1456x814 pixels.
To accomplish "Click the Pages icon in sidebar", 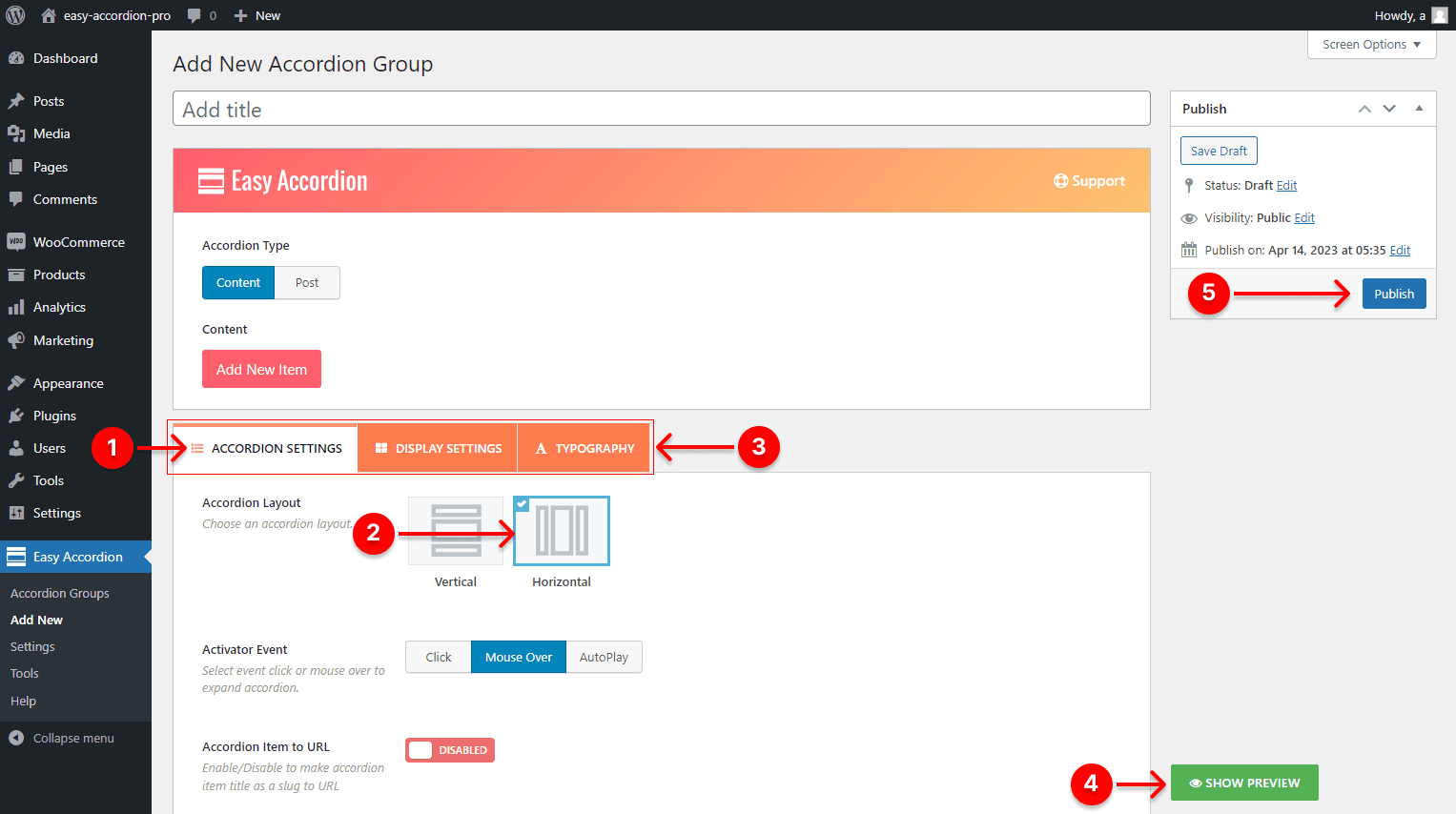I will click(x=16, y=167).
